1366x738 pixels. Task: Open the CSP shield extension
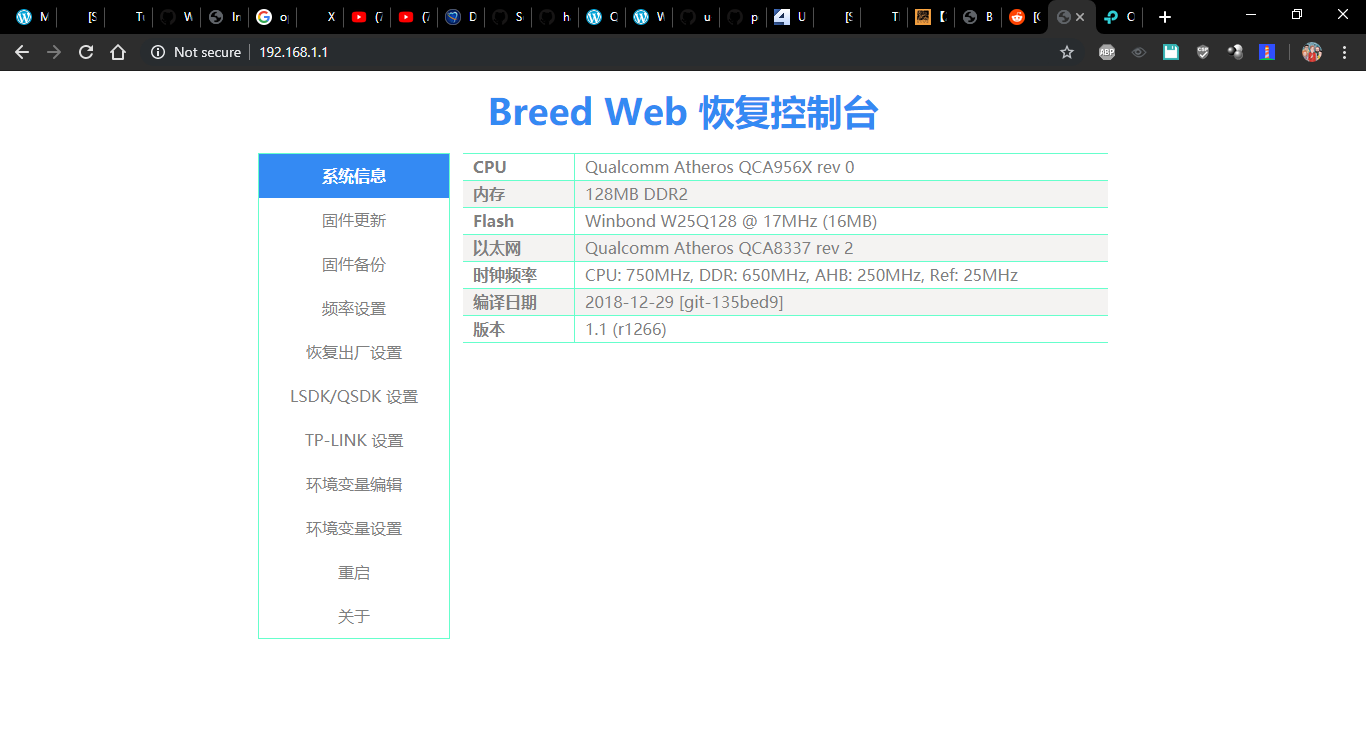(x=1203, y=52)
